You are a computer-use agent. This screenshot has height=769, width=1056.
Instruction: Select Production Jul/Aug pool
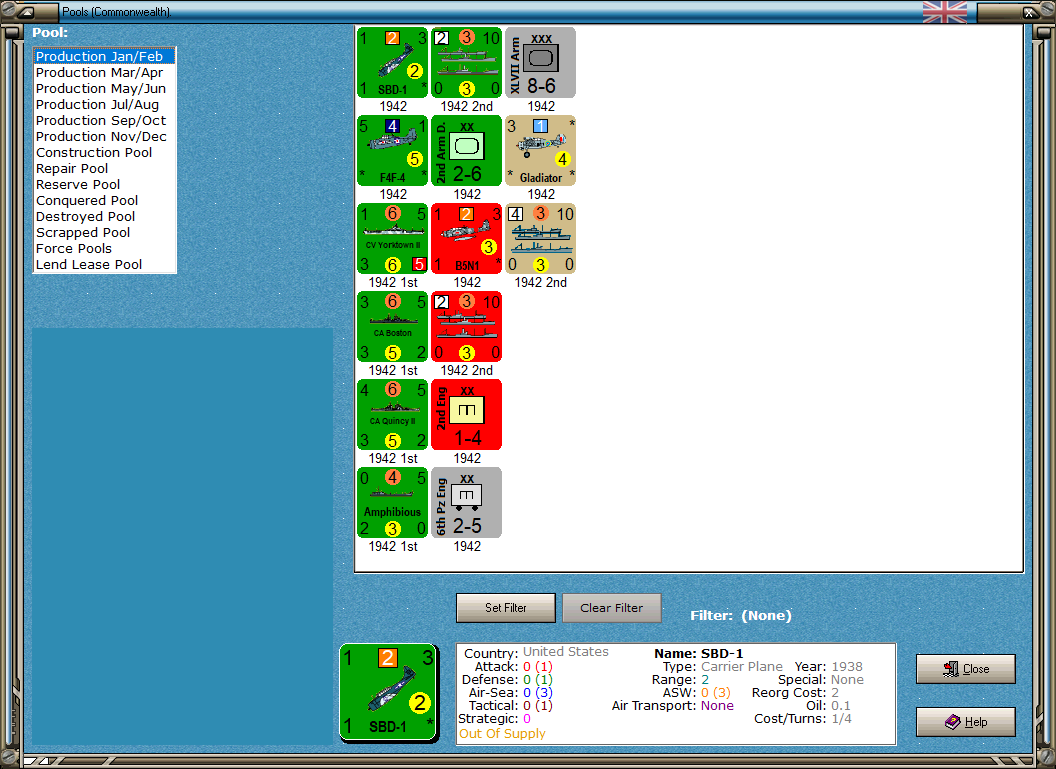[x=104, y=105]
